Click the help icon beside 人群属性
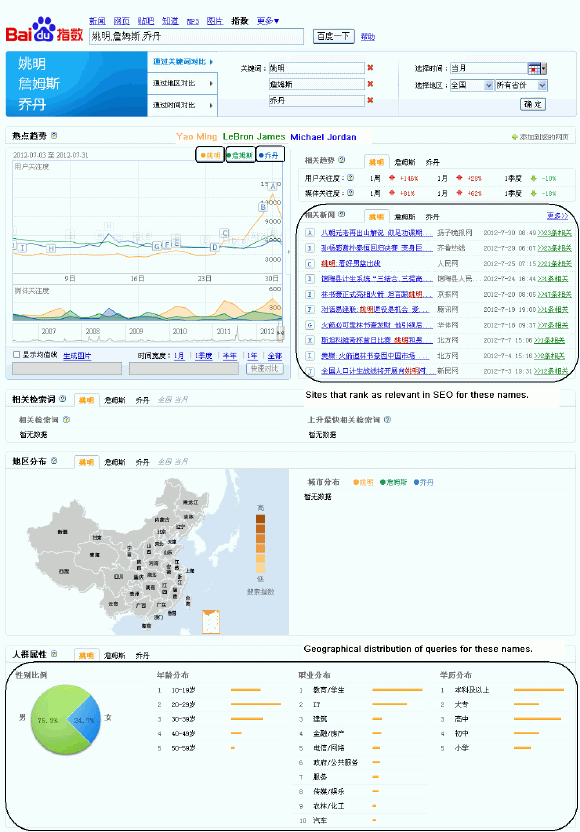The image size is (580, 832). coord(54,654)
